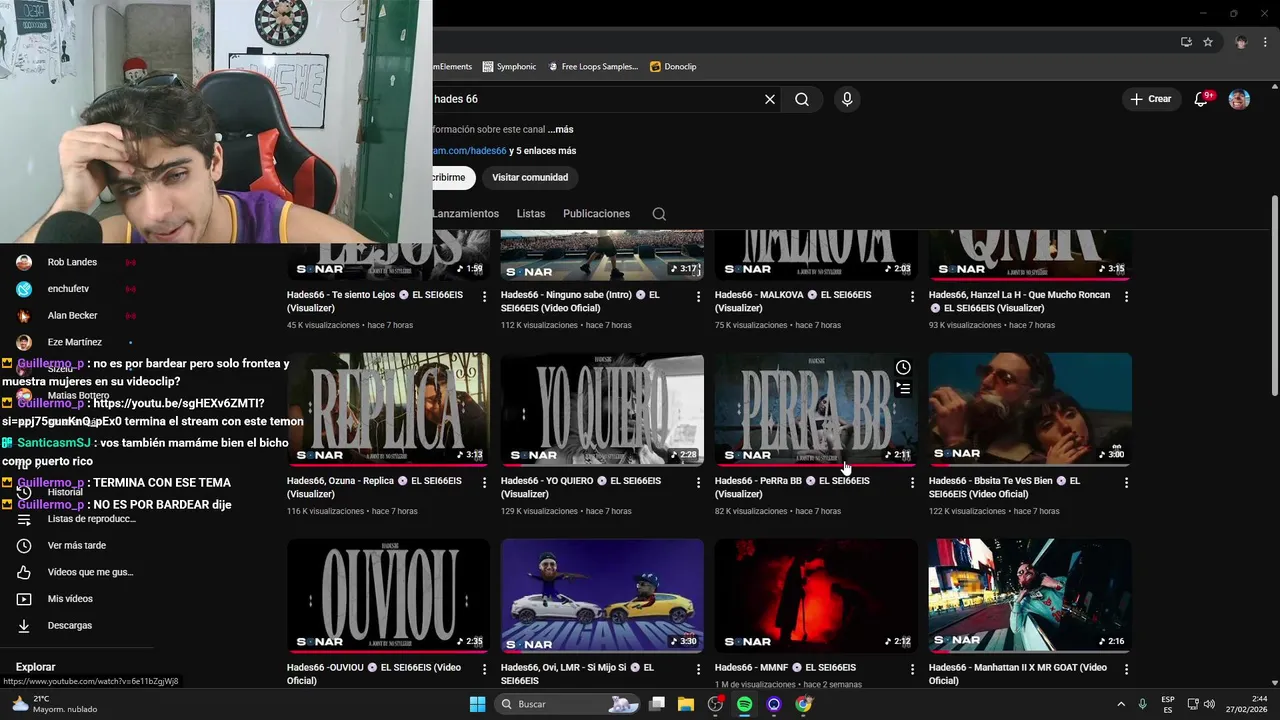Click the Videos que me gustan thumbs-up icon

coord(24,572)
